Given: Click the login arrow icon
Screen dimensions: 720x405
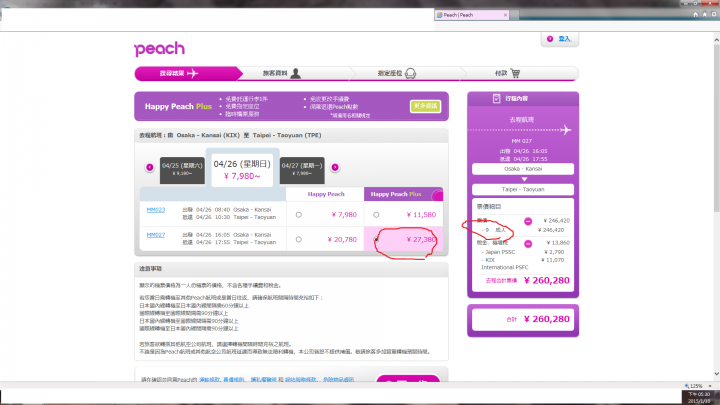Looking at the screenshot, I should click(x=550, y=39).
